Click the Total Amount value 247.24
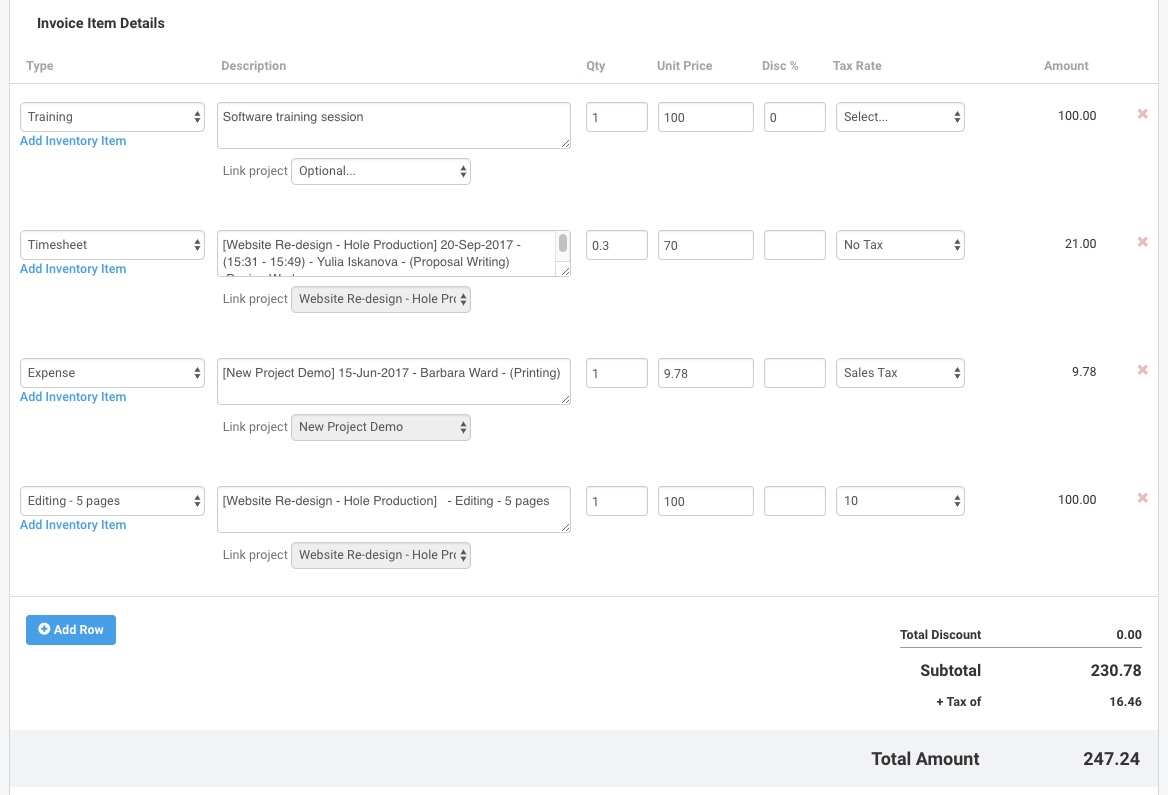Screen dimensions: 1168x795 (1111, 759)
